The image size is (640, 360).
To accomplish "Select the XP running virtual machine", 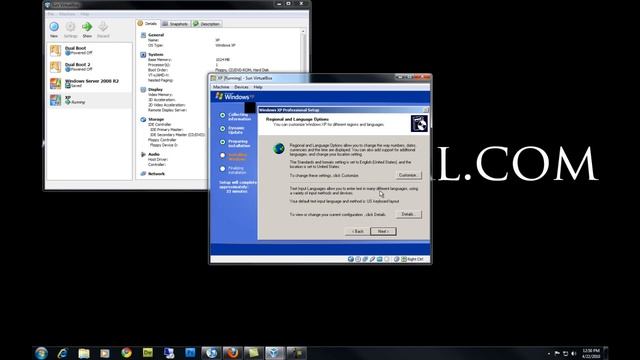I will pos(89,100).
